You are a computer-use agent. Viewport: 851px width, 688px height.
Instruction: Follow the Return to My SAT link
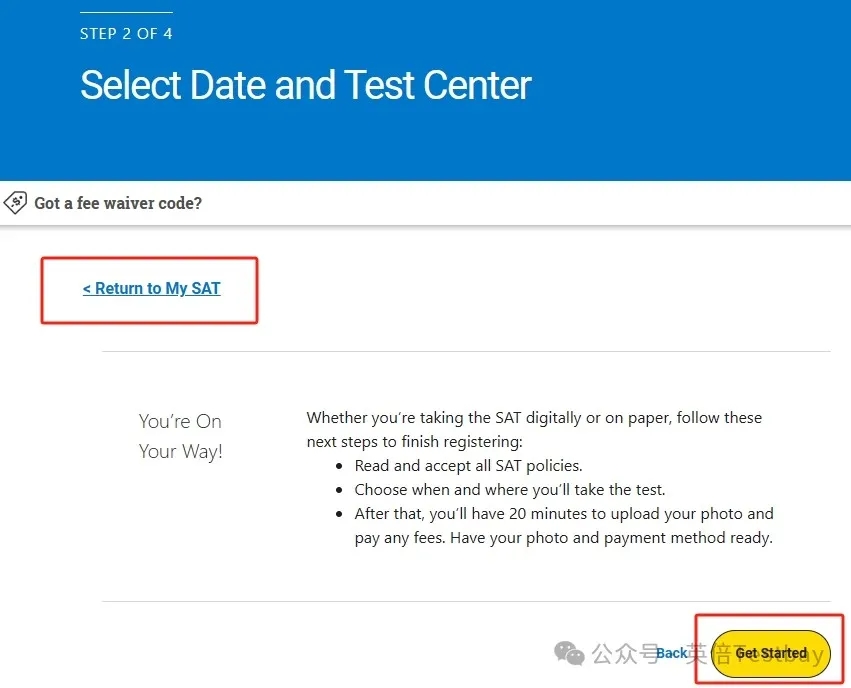pyautogui.click(x=152, y=289)
